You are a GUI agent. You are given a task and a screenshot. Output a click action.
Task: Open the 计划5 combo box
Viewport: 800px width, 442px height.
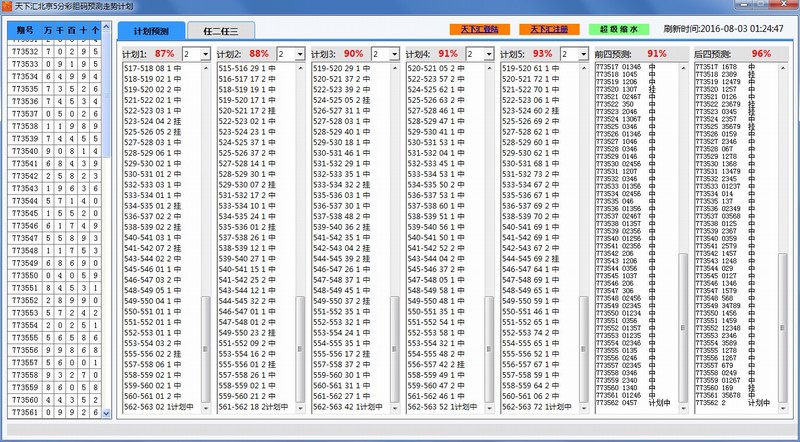(x=580, y=53)
